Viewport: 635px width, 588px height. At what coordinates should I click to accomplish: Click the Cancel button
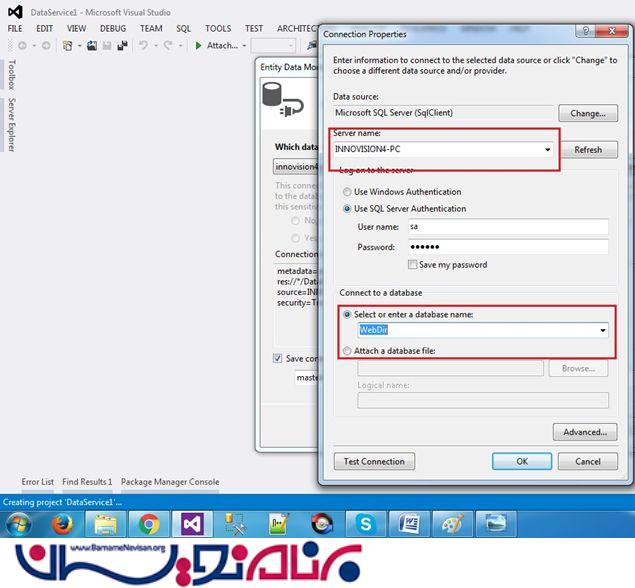pos(588,462)
